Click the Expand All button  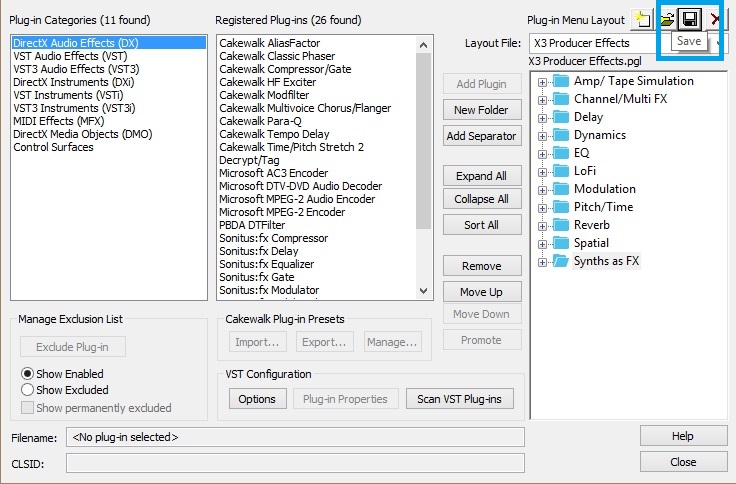482,176
